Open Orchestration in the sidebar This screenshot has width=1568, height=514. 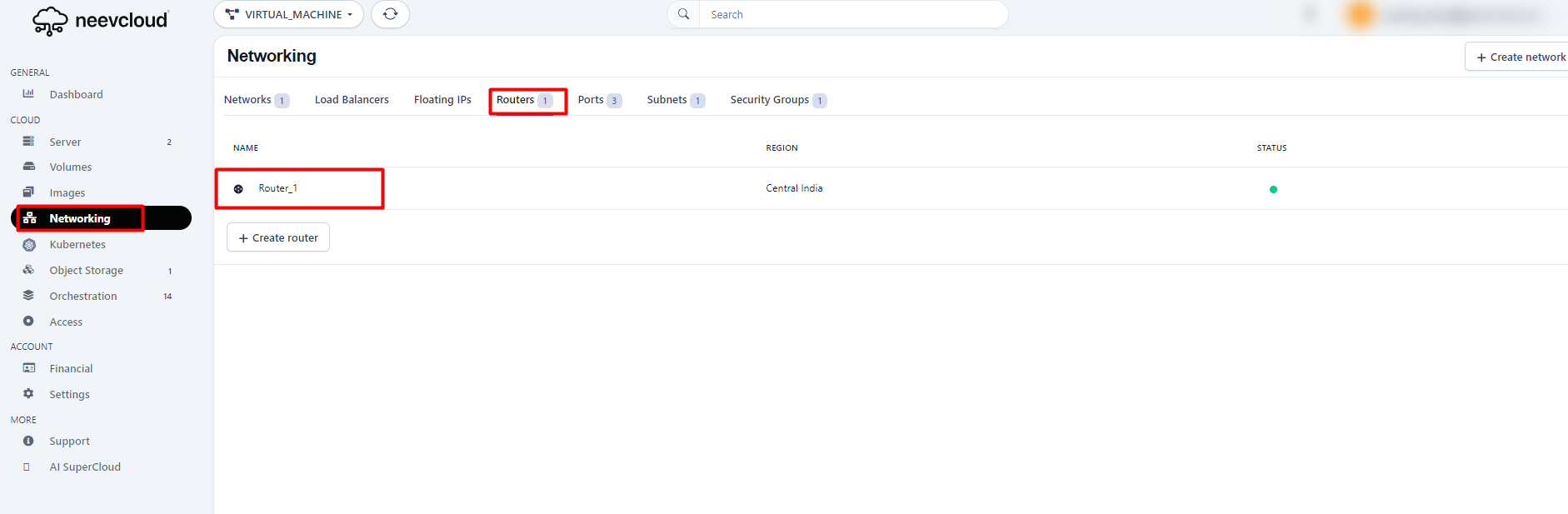pos(82,297)
